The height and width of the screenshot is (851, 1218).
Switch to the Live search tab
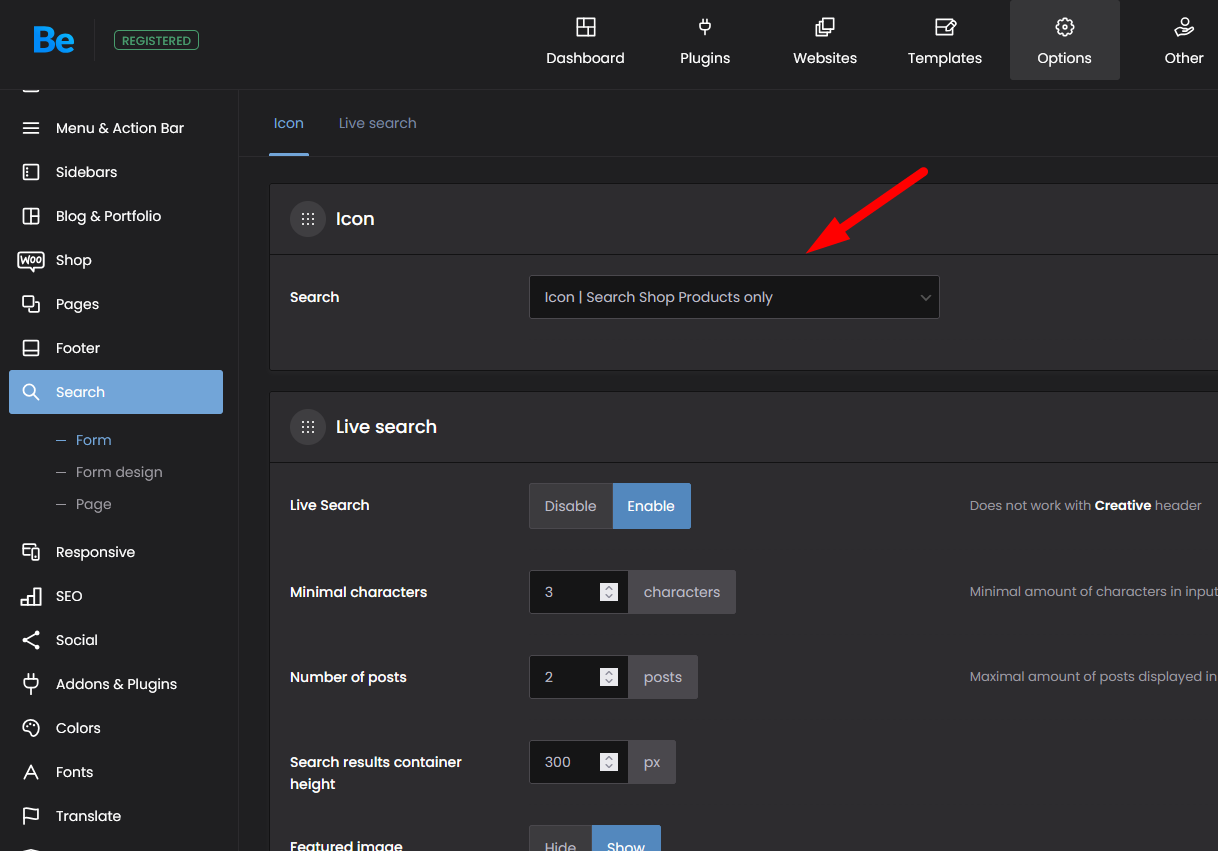pyautogui.click(x=377, y=123)
